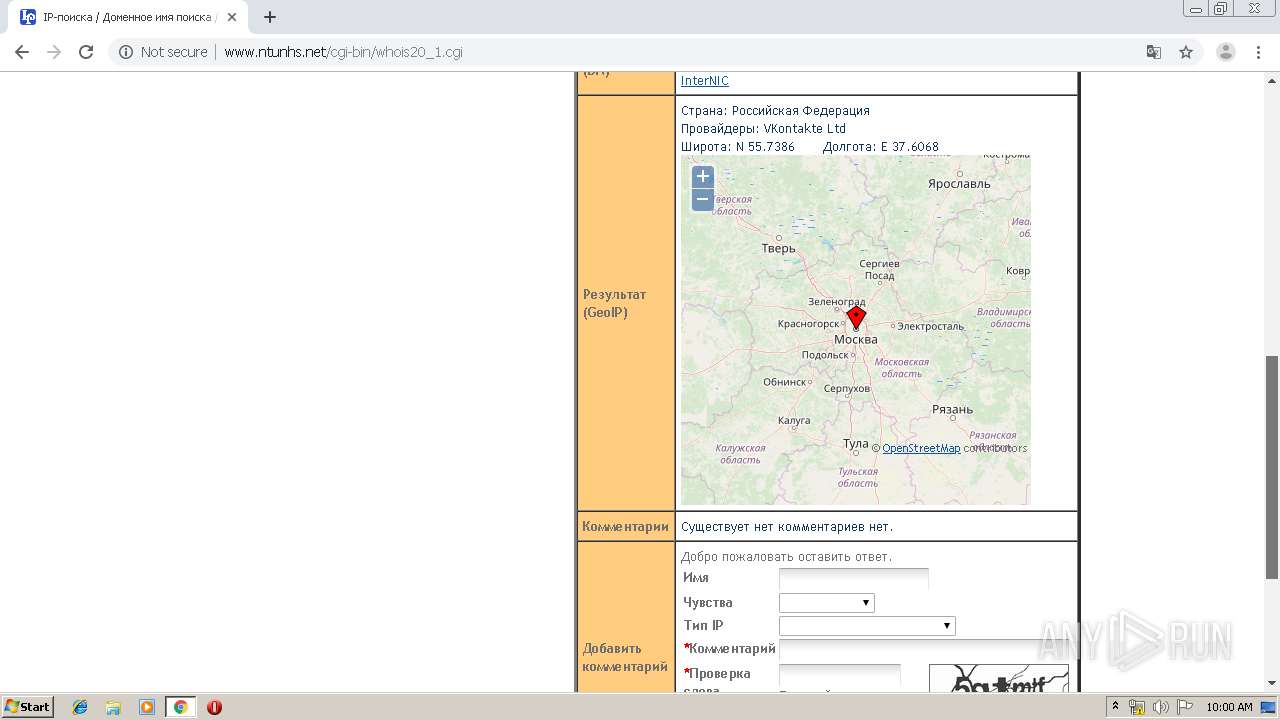
Task: Show hidden tray icons
Action: (x=1115, y=707)
